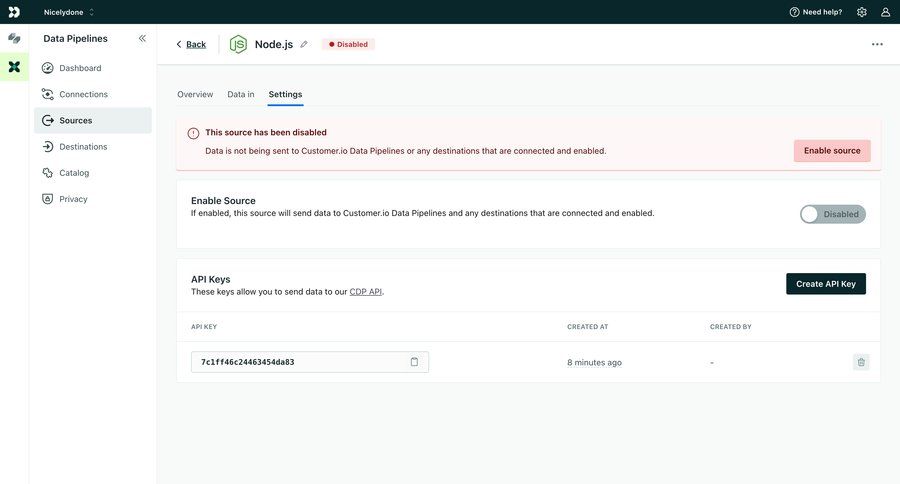Switch to the Overview tab
900x484 pixels.
click(195, 94)
